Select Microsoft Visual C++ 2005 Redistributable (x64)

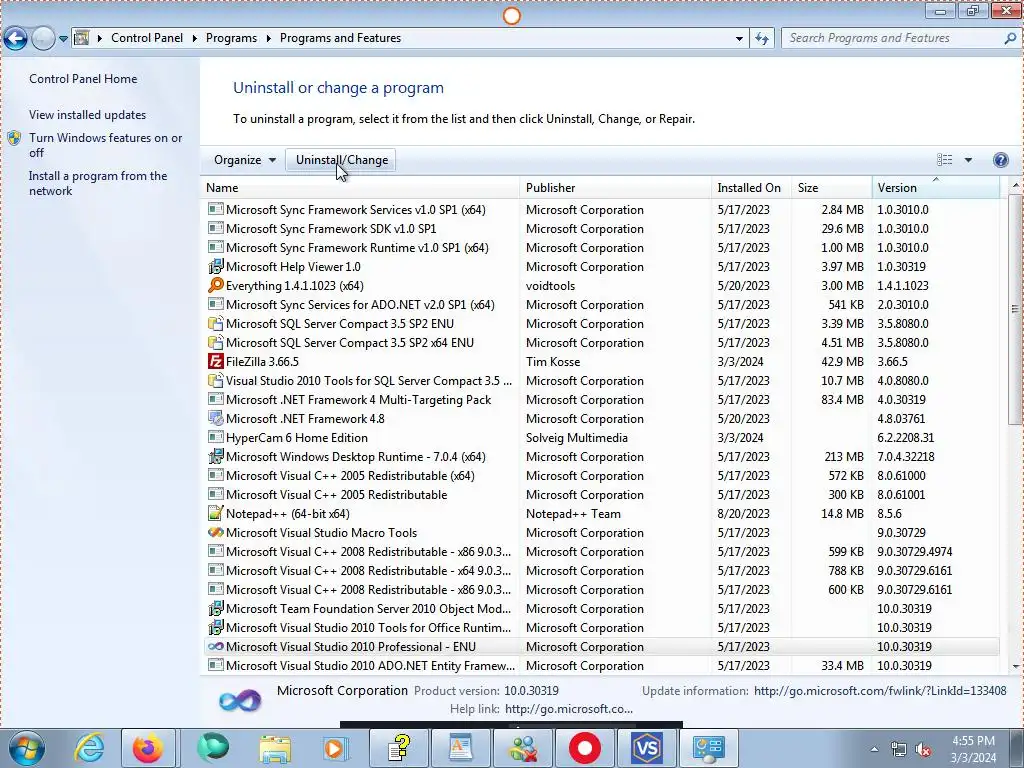coord(603,475)
